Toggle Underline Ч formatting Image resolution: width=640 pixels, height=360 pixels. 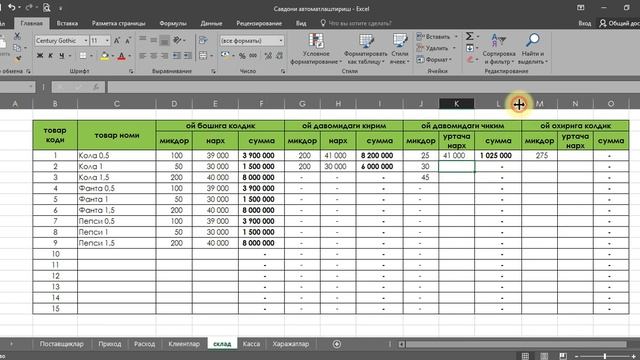[x=61, y=56]
